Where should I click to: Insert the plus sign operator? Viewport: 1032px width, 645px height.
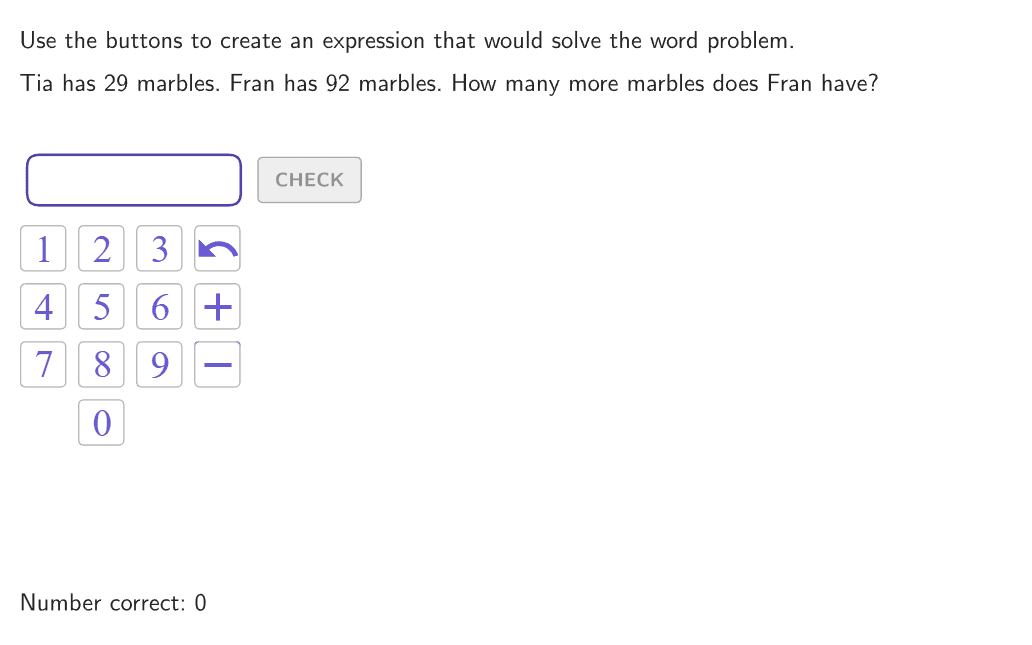click(217, 306)
